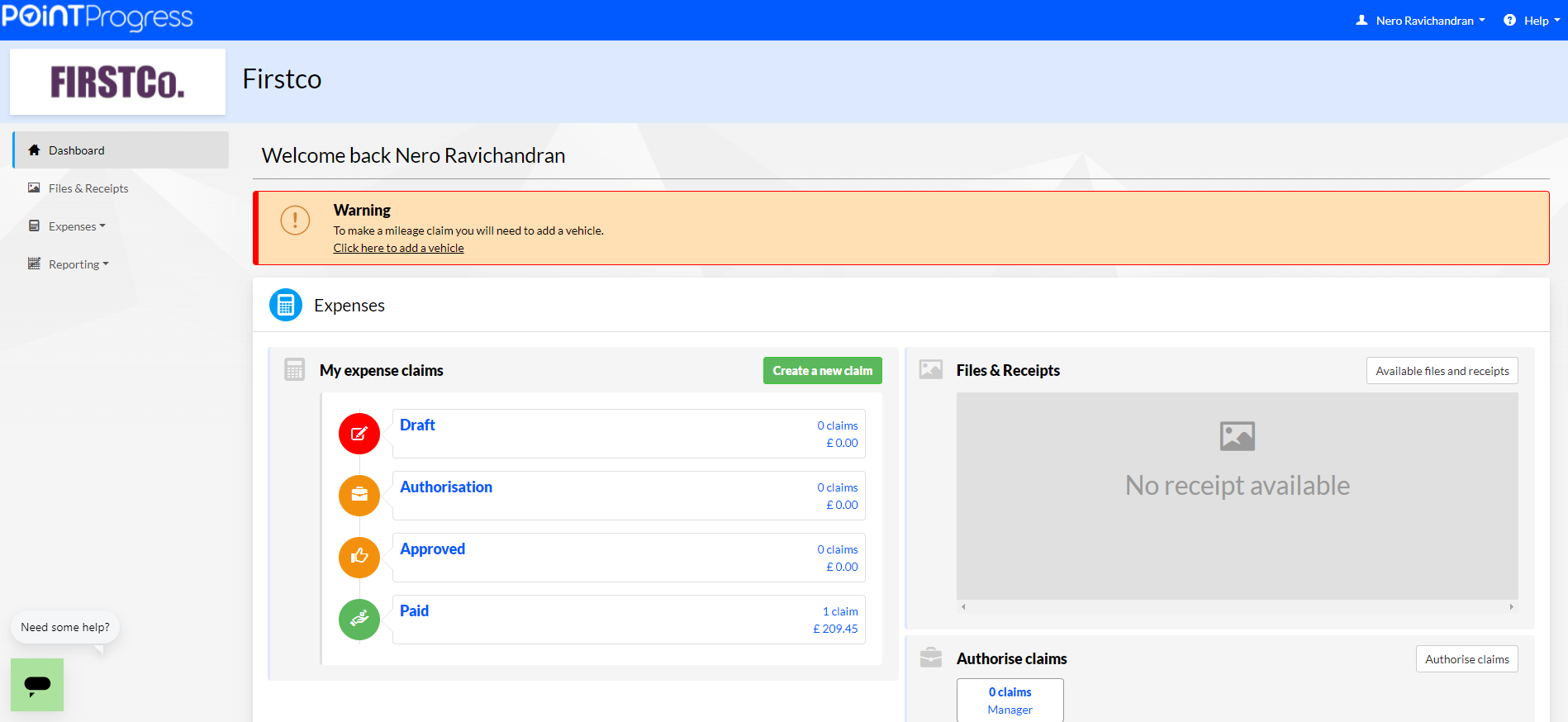Click the blue Expenses calculator icon
This screenshot has width=1568, height=722.
[286, 305]
